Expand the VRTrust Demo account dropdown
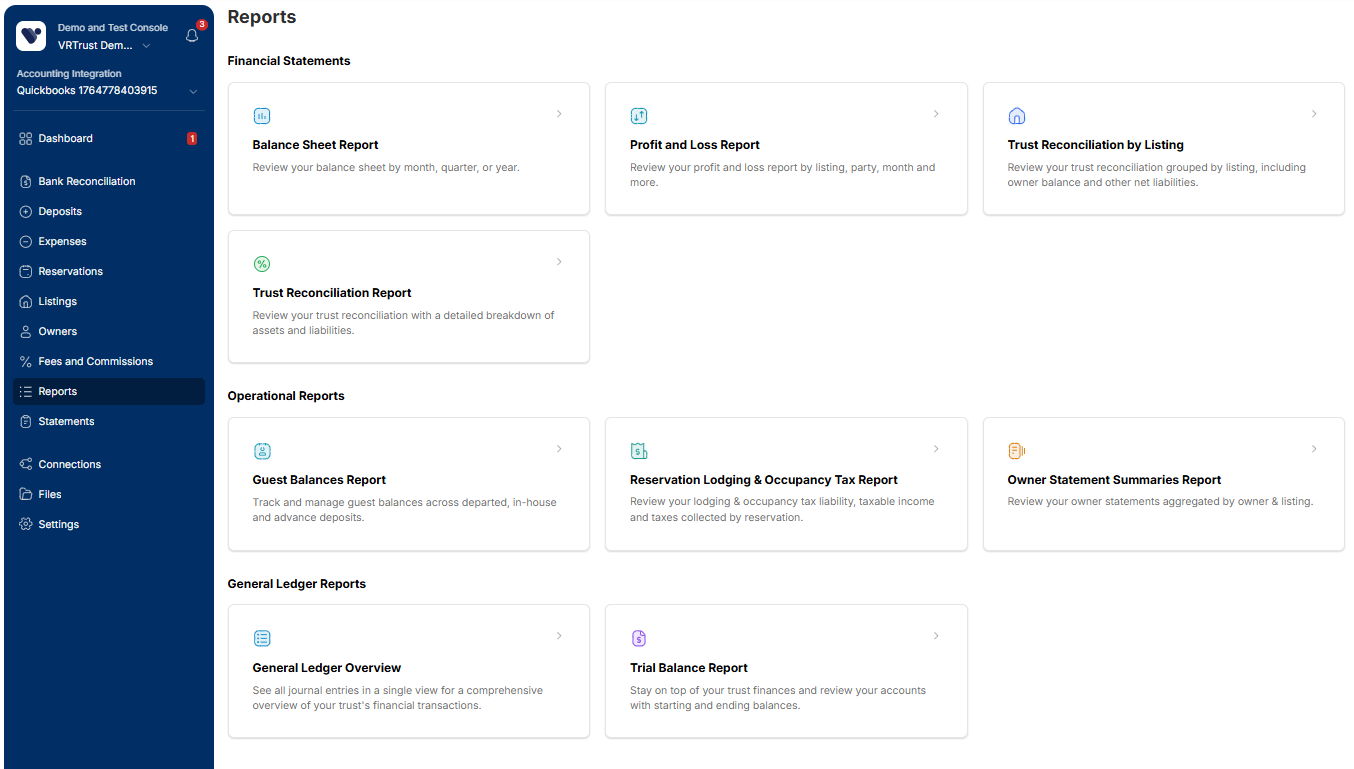Image resolution: width=1354 pixels, height=769 pixels. (x=146, y=46)
